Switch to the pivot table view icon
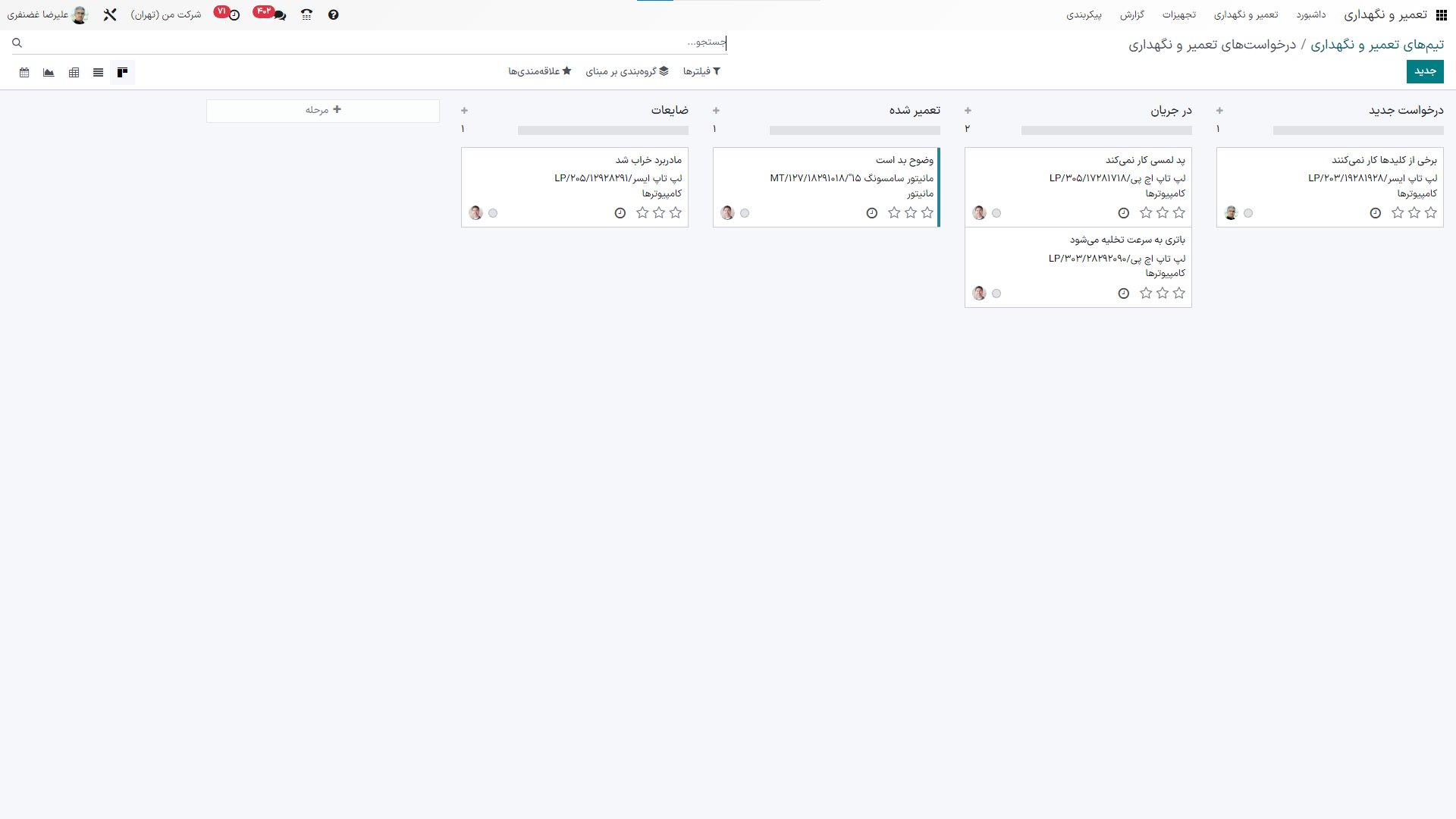Viewport: 1456px width, 819px height. point(74,73)
